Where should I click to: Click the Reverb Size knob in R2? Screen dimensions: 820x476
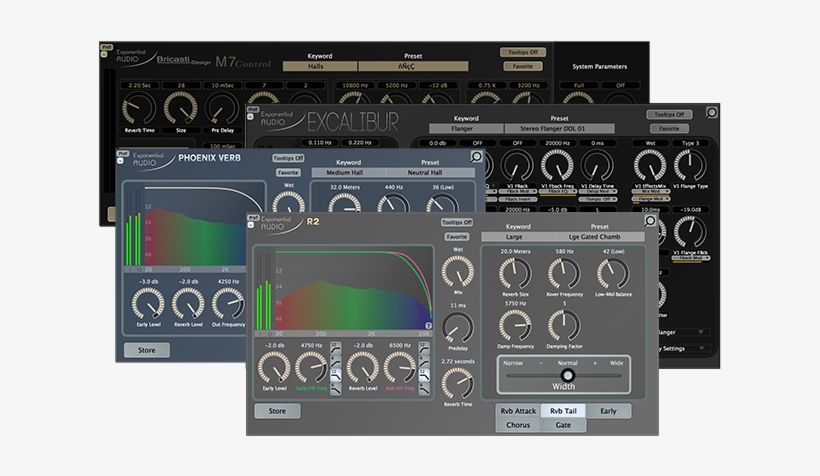click(x=515, y=274)
